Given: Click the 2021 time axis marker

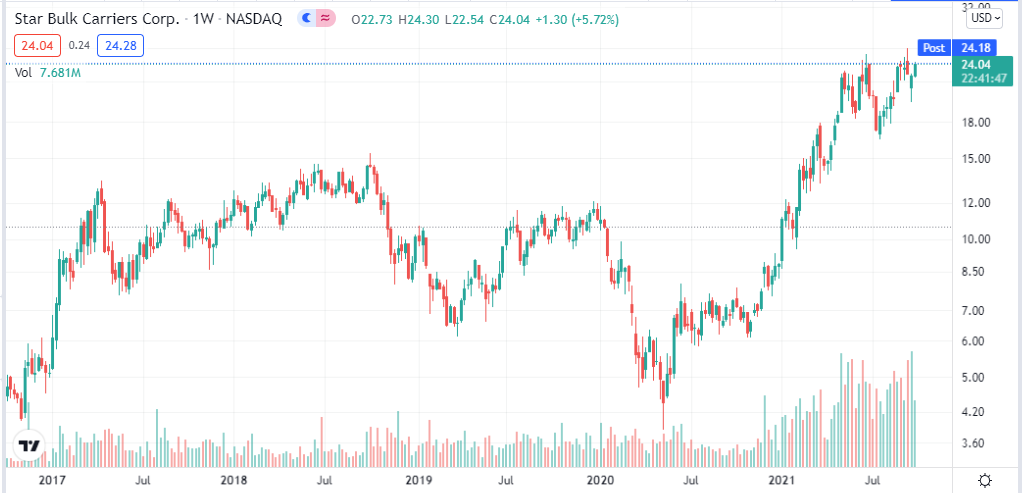Looking at the screenshot, I should 783,481.
